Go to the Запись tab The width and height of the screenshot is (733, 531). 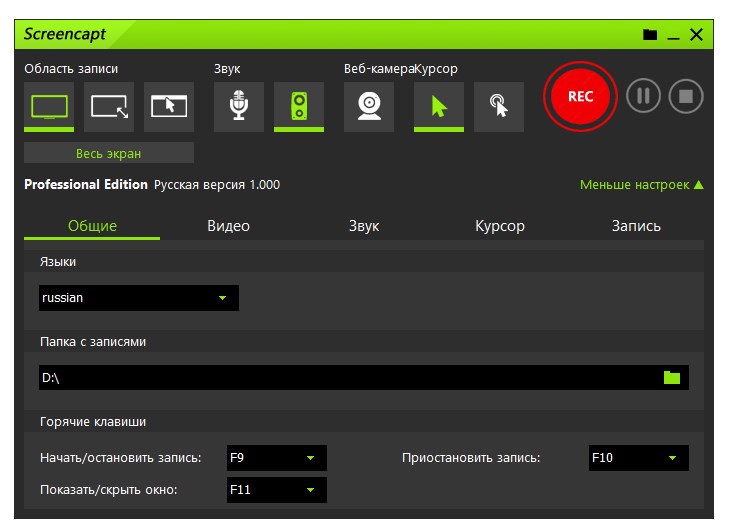pyautogui.click(x=636, y=226)
